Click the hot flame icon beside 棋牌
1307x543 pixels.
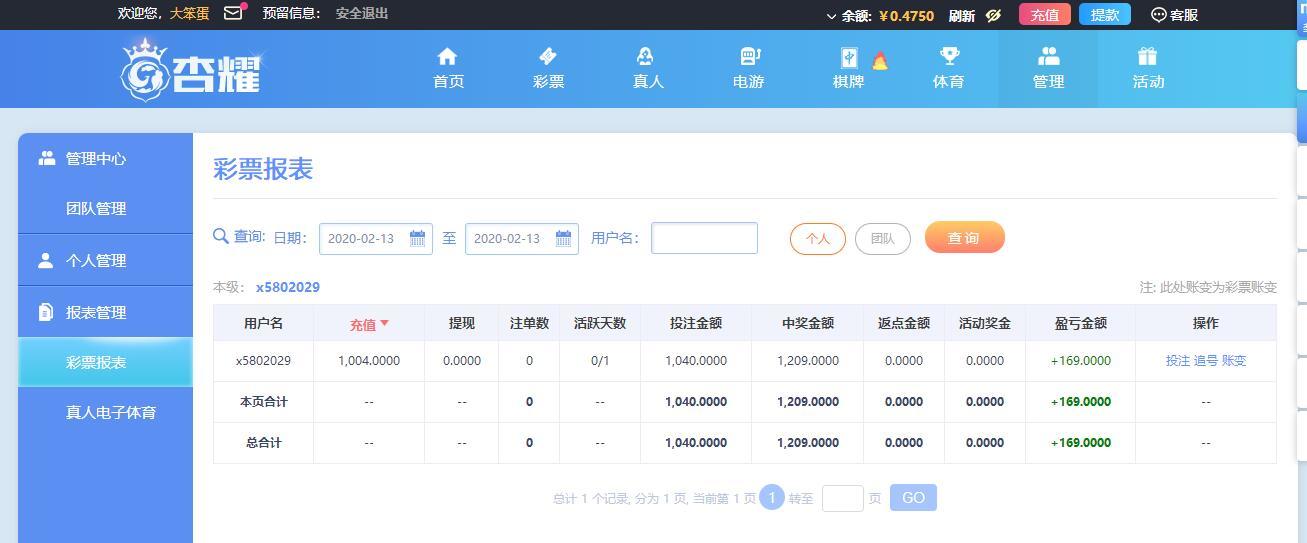click(x=880, y=61)
